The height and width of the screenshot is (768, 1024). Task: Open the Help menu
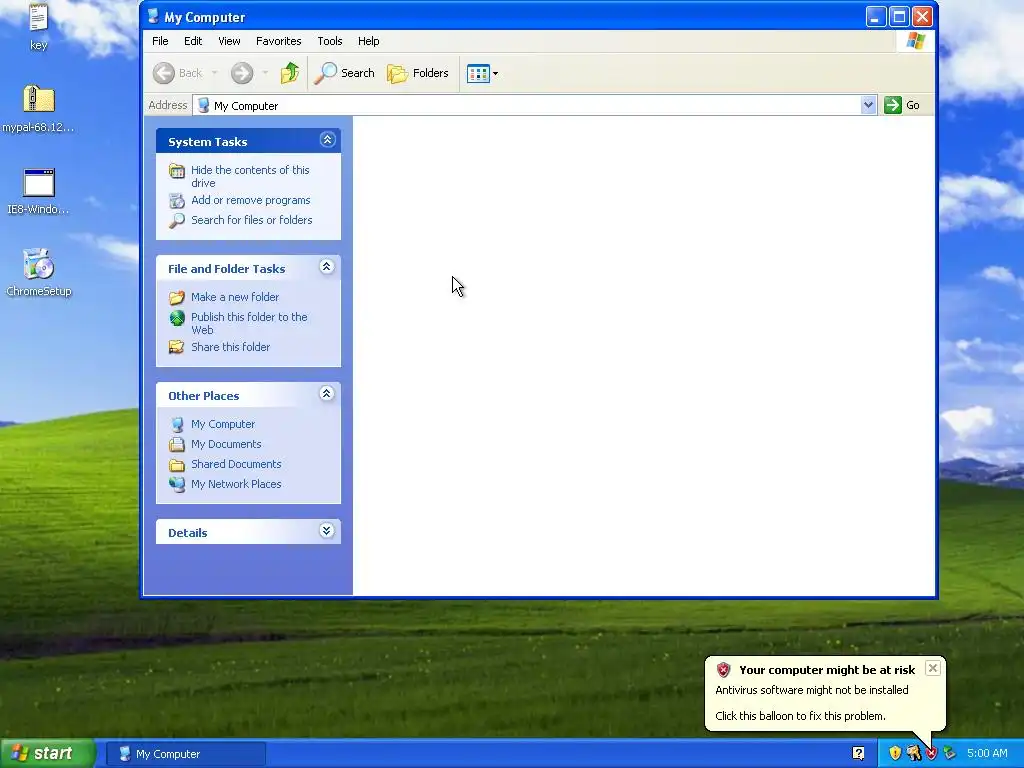tap(368, 41)
